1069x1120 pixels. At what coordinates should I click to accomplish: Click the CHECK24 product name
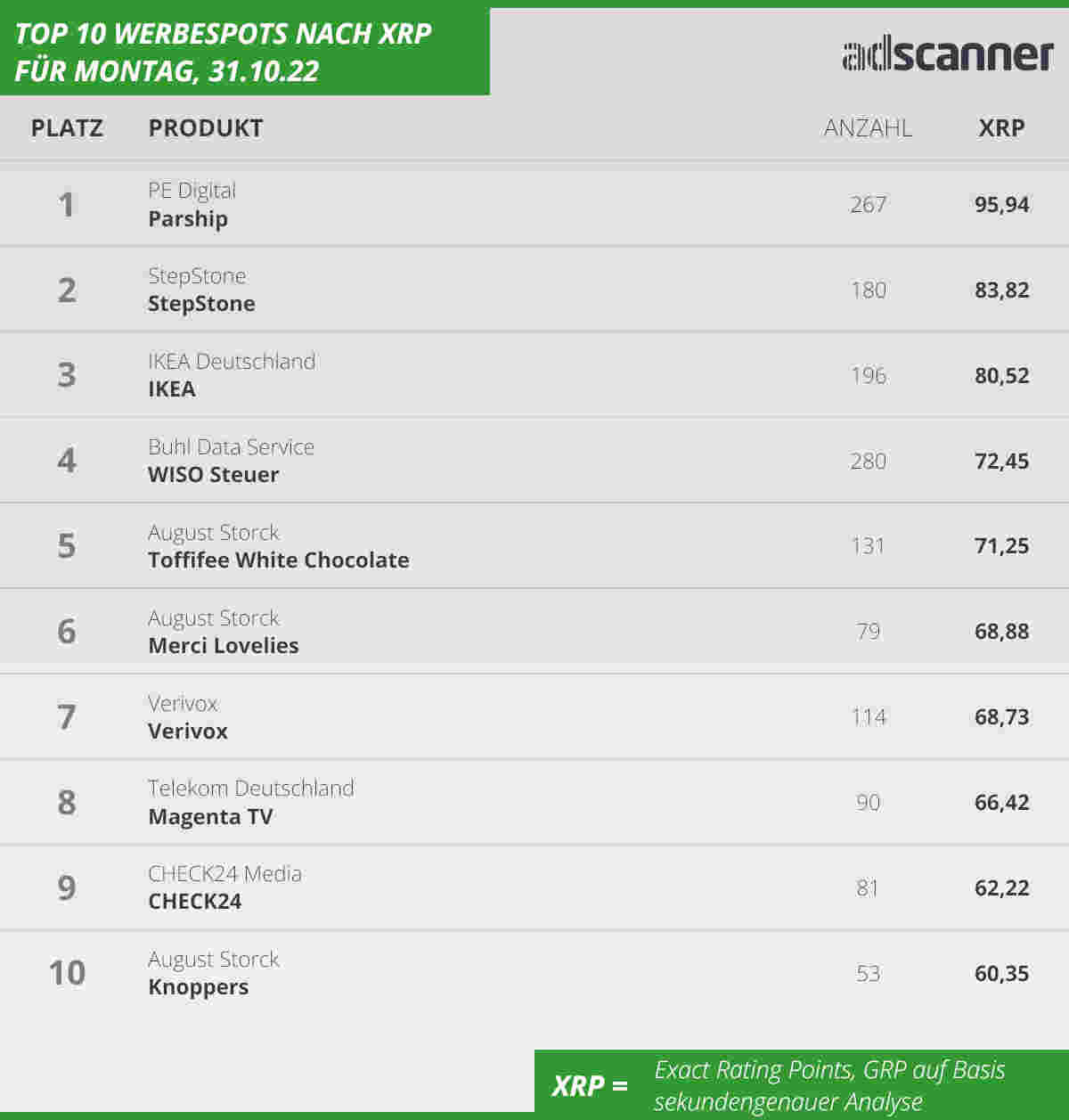point(195,902)
